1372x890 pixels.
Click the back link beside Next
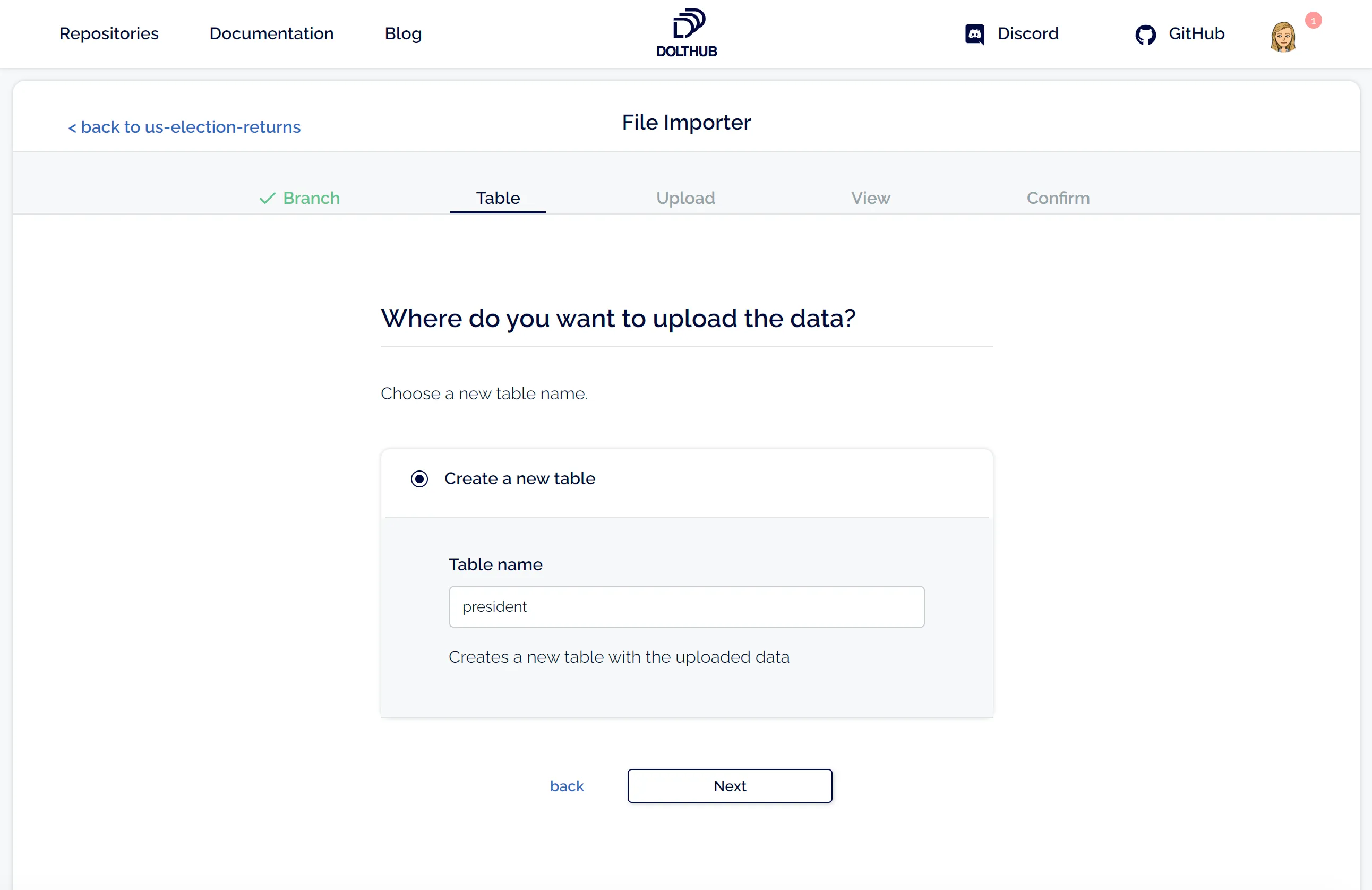pos(566,786)
